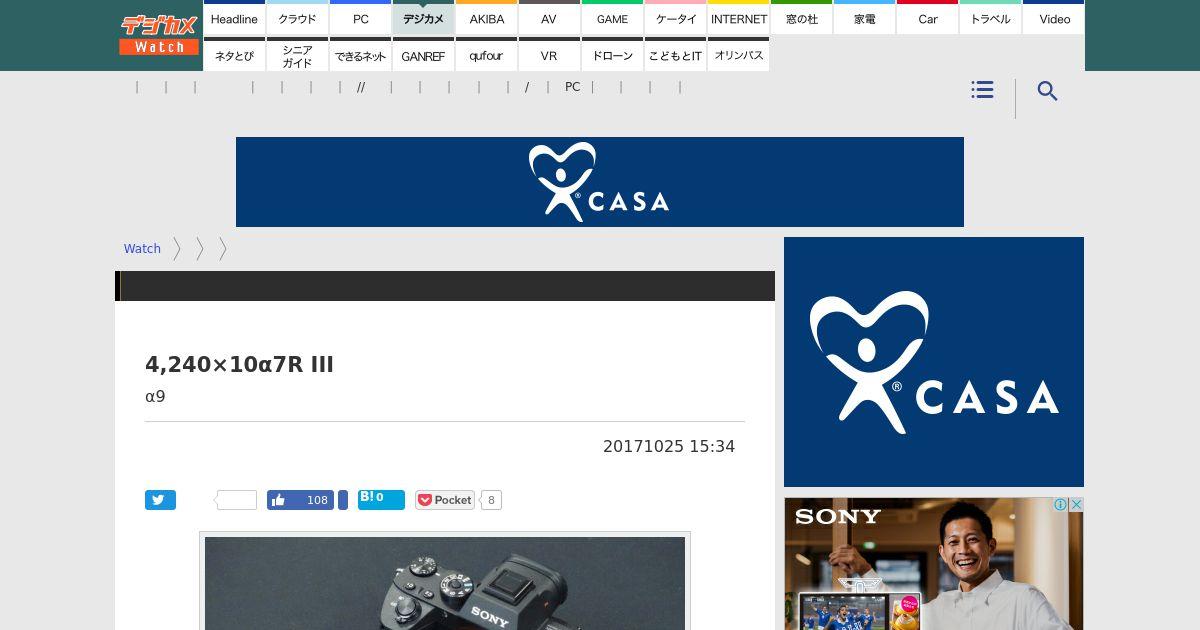Click the Pocket count bubble showing 8
1200x630 pixels.
(491, 500)
